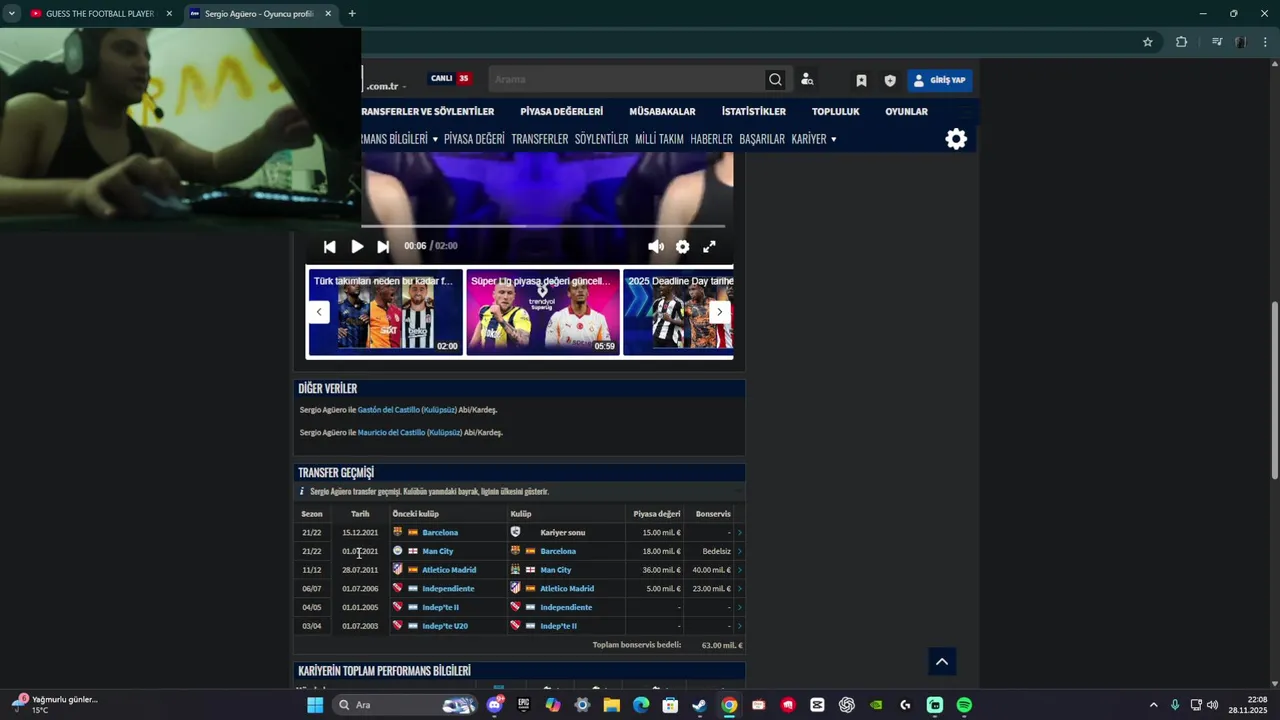Open PİYASA DEĞERLERİ menu

(x=561, y=112)
